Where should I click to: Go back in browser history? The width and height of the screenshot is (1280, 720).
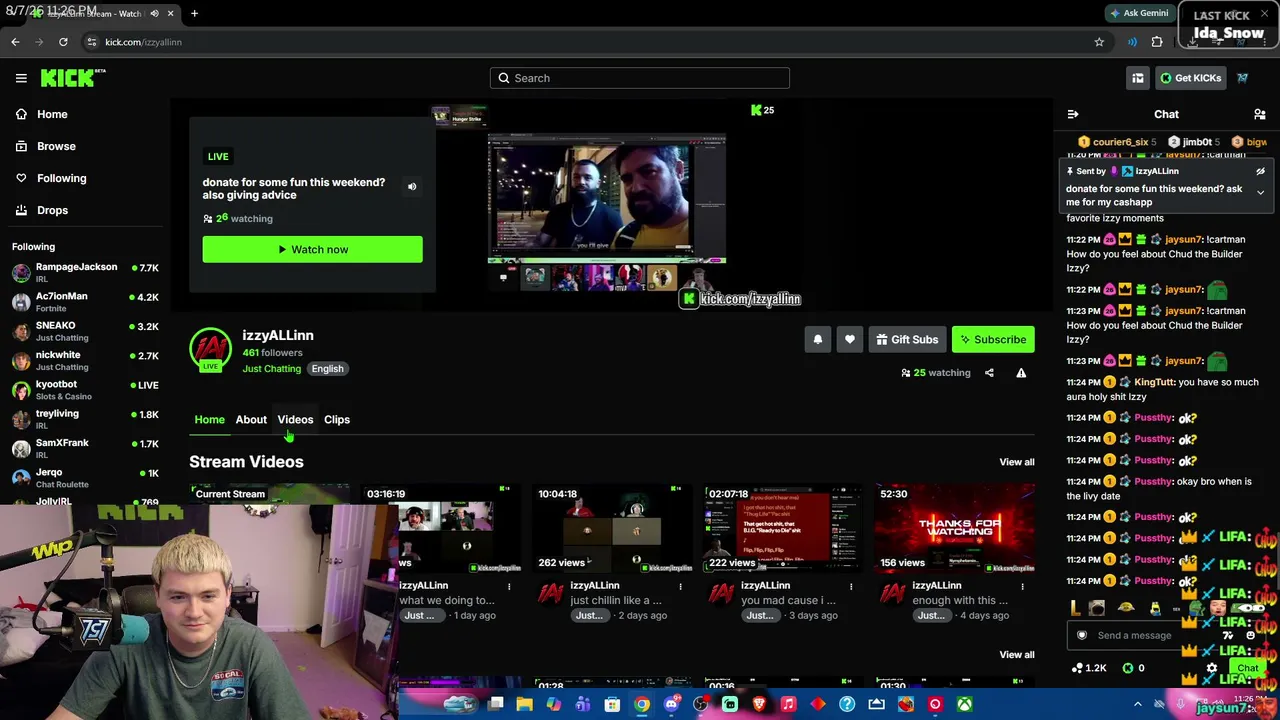pyautogui.click(x=15, y=42)
